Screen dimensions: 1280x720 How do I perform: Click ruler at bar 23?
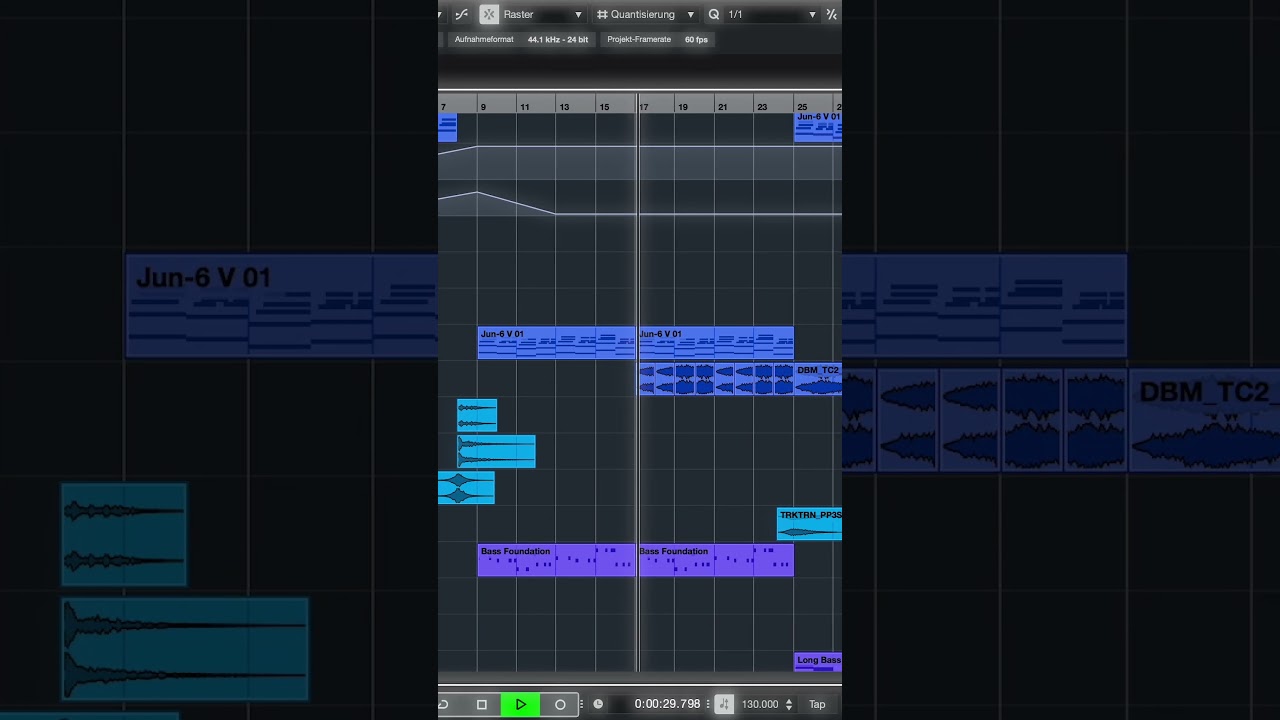click(762, 106)
